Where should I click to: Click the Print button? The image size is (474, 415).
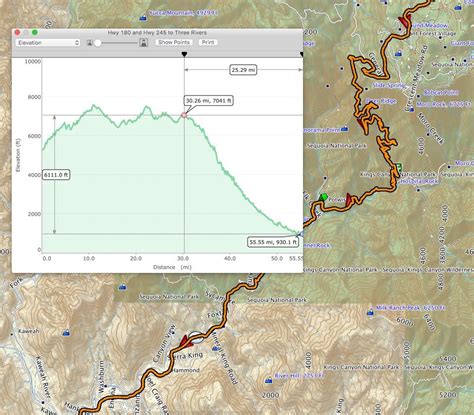coord(208,42)
